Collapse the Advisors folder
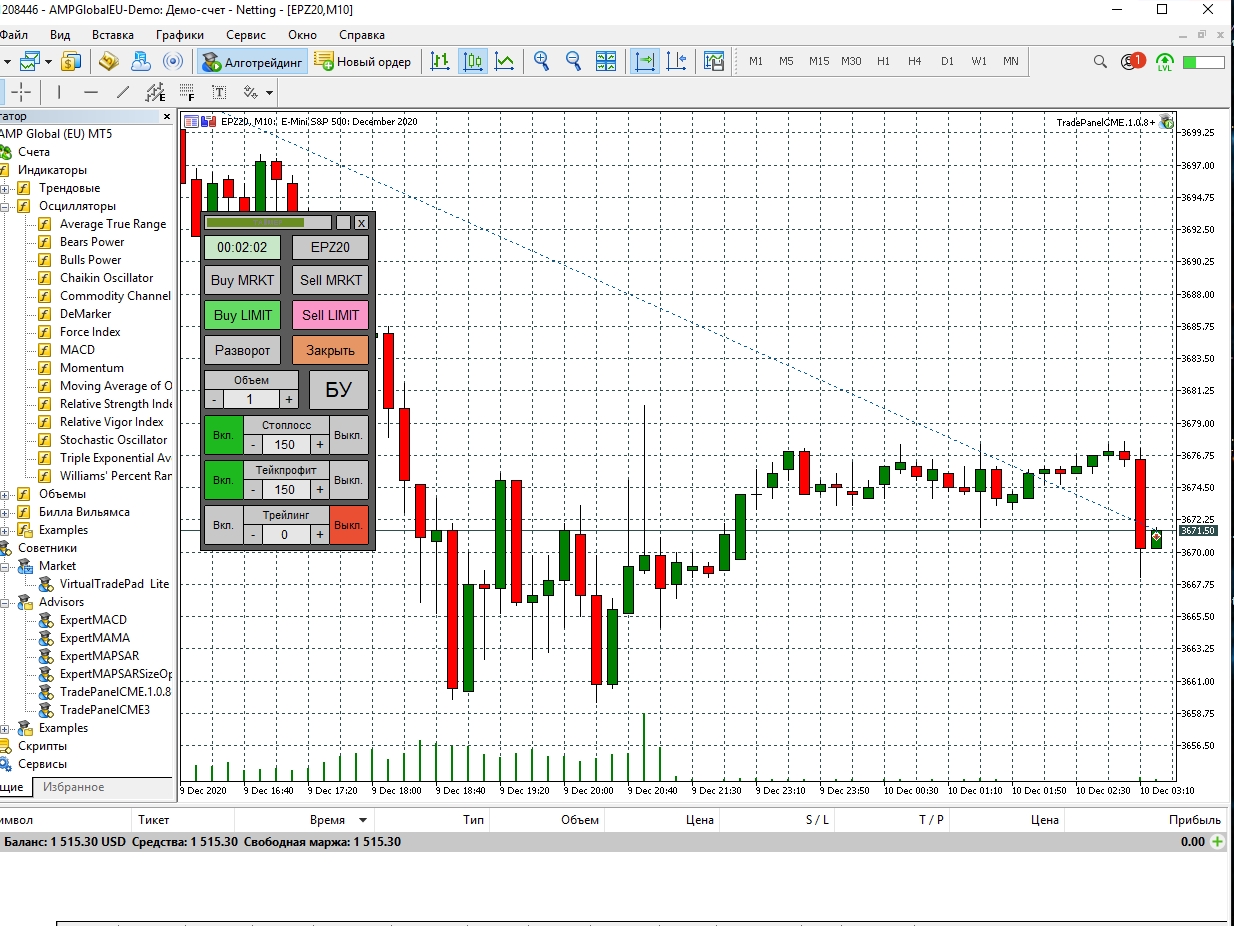 tap(5, 602)
